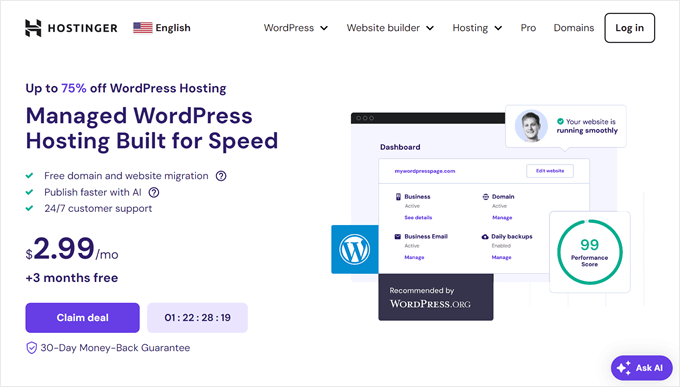The image size is (680, 387).
Task: Click the mywordpresspage.com link
Action: 425,171
